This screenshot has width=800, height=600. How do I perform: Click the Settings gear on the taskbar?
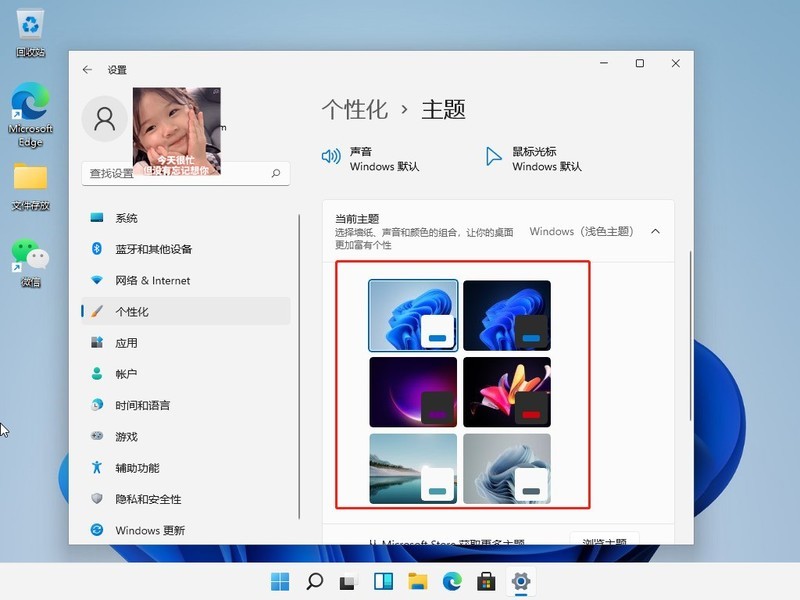tap(521, 580)
